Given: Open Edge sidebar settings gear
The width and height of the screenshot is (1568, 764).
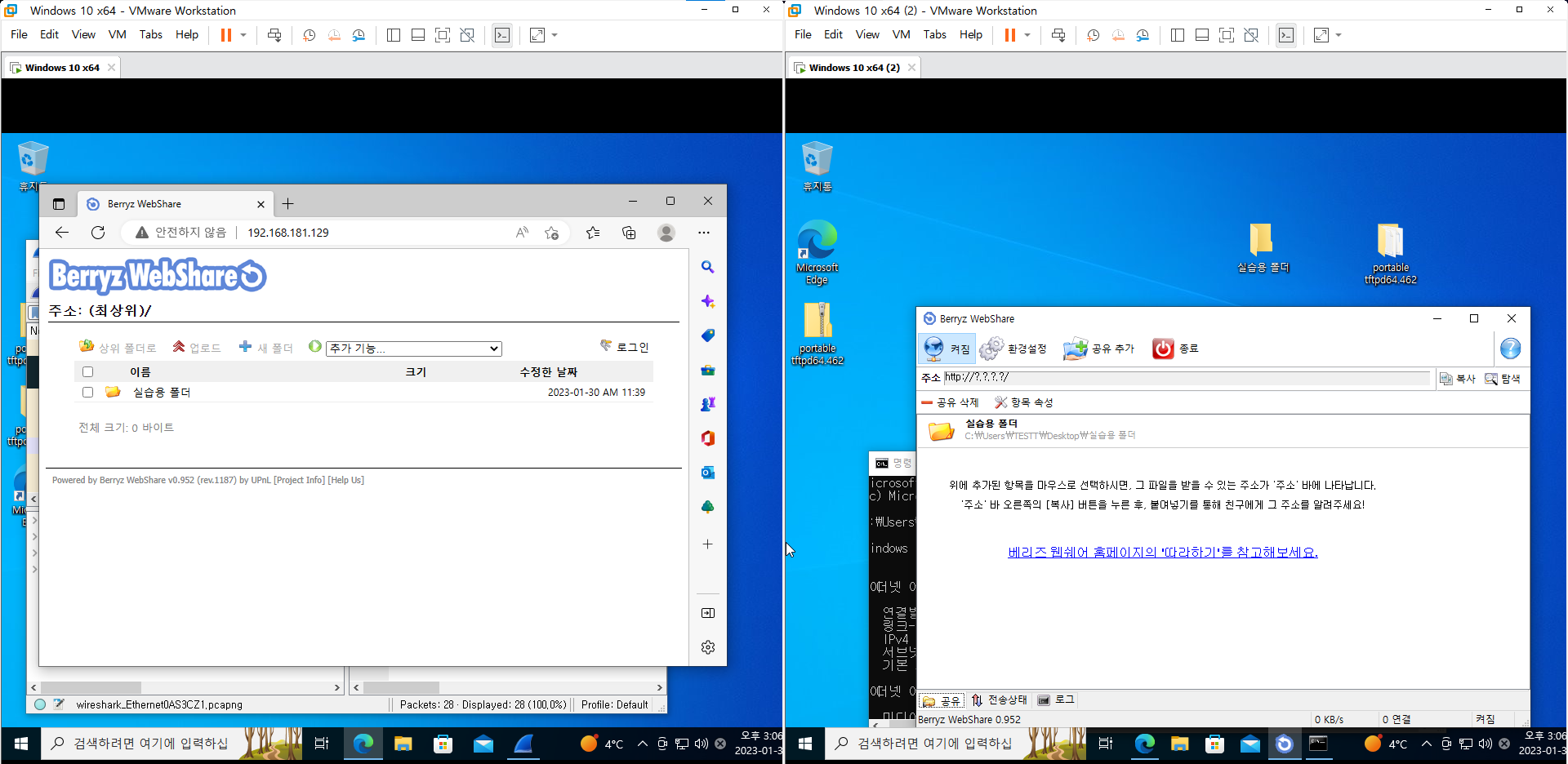Looking at the screenshot, I should pos(708,647).
